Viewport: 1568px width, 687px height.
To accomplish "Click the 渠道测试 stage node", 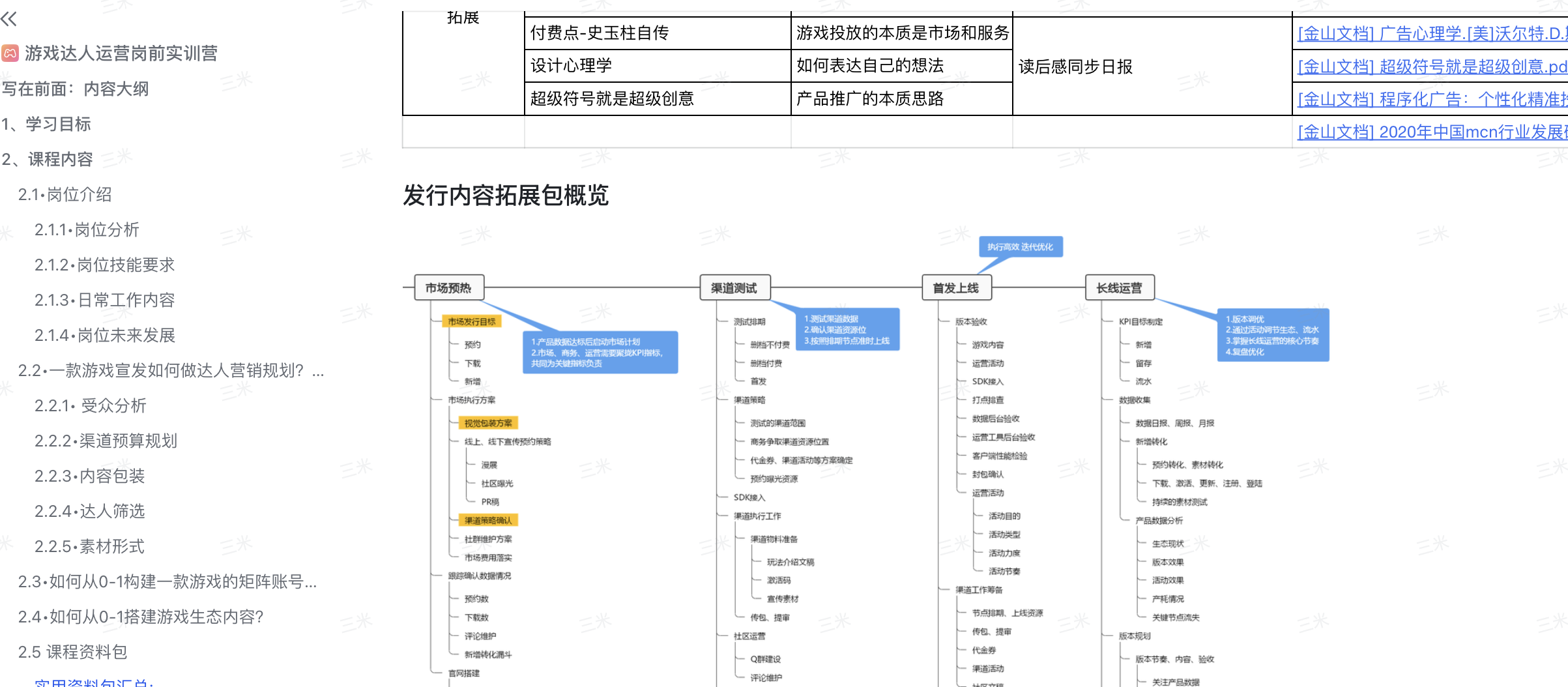I will 734,287.
